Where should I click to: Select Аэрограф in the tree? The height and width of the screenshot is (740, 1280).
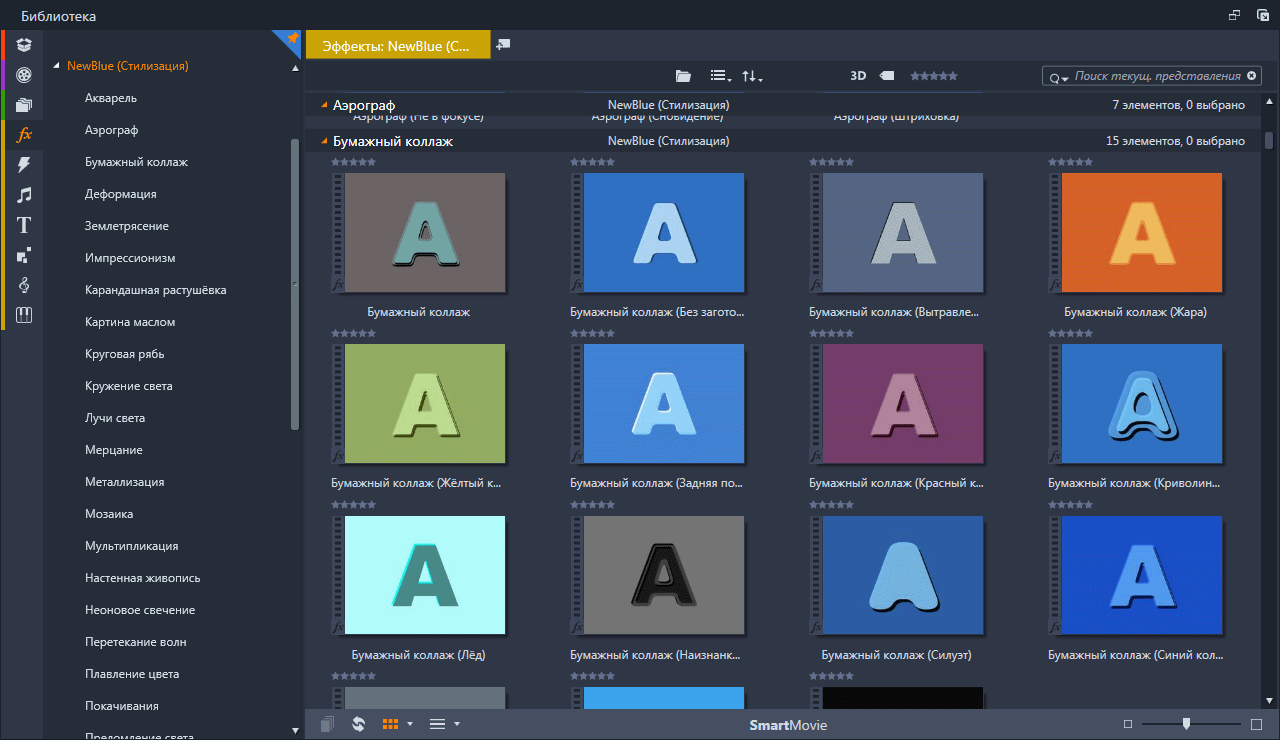(111, 130)
